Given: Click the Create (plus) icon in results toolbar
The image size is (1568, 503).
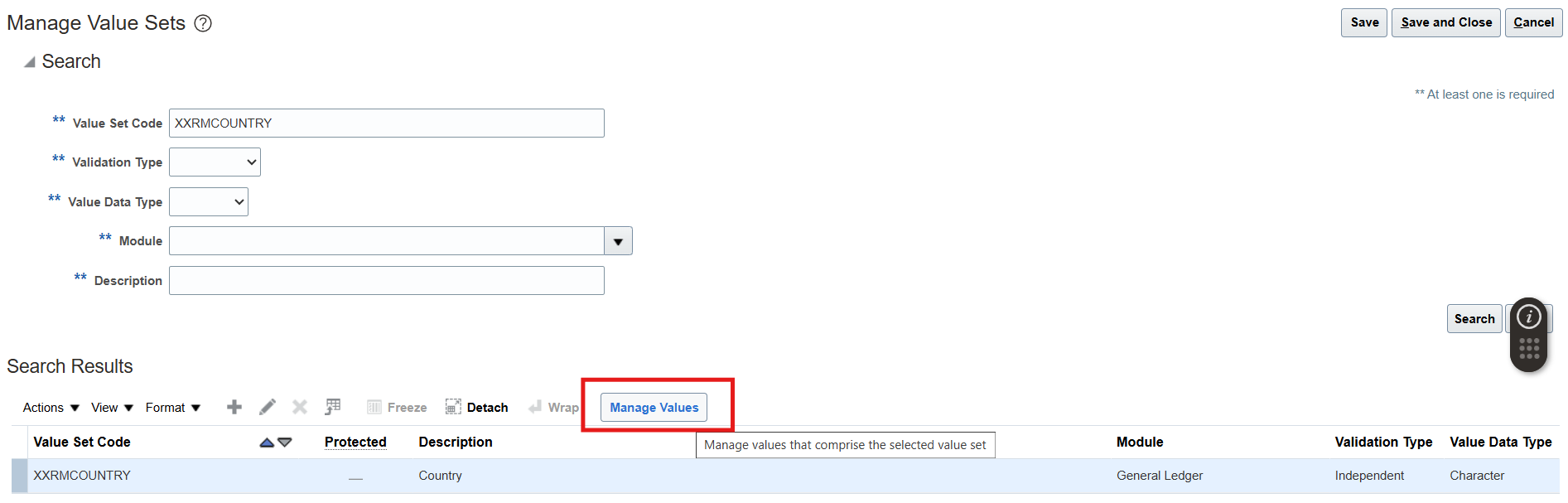Looking at the screenshot, I should coord(234,407).
